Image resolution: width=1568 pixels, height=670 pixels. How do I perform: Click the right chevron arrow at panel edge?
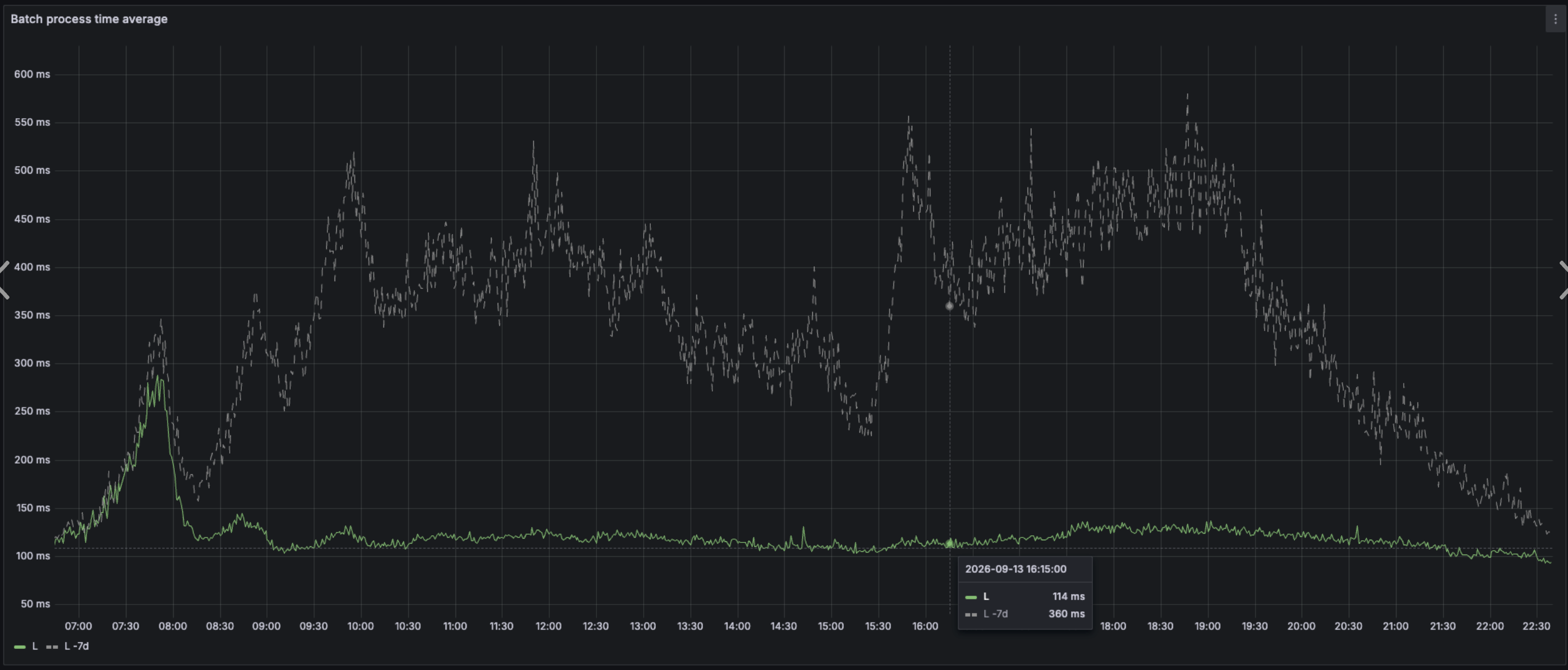(x=1563, y=280)
